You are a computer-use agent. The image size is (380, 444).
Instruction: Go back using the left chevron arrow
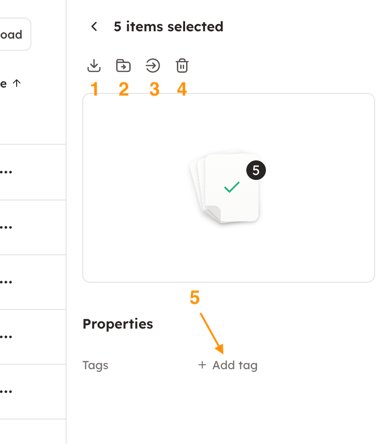pyautogui.click(x=94, y=27)
